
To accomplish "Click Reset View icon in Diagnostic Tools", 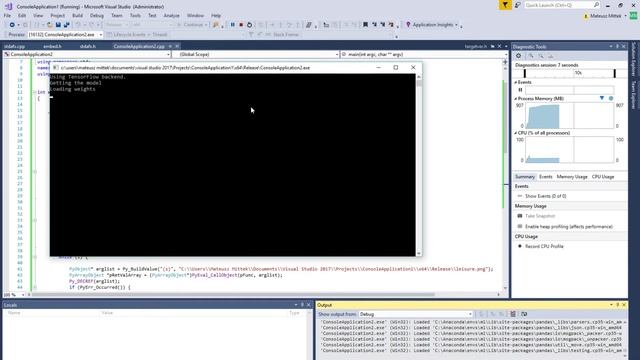I will 550,56.
